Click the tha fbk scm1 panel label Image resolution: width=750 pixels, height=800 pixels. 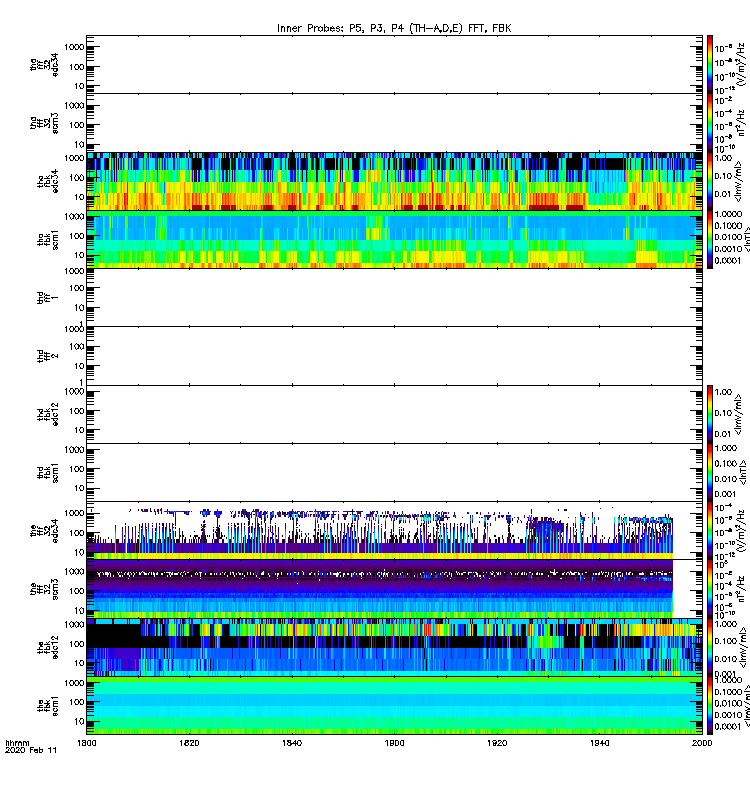(x=48, y=240)
